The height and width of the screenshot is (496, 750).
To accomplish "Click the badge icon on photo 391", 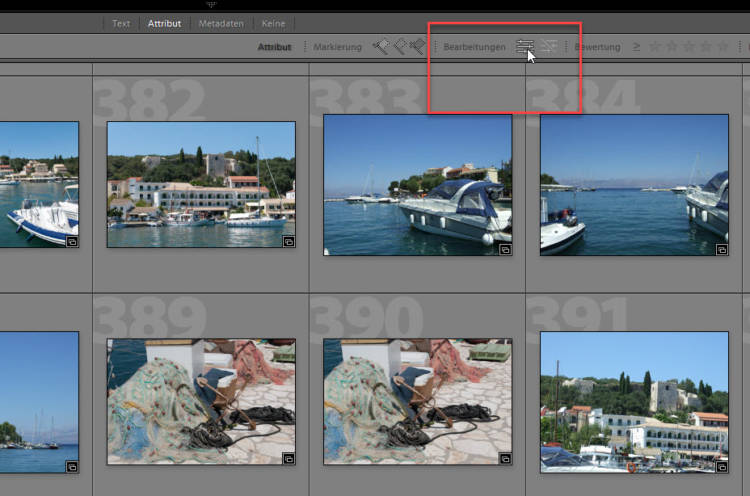I will coord(721,466).
